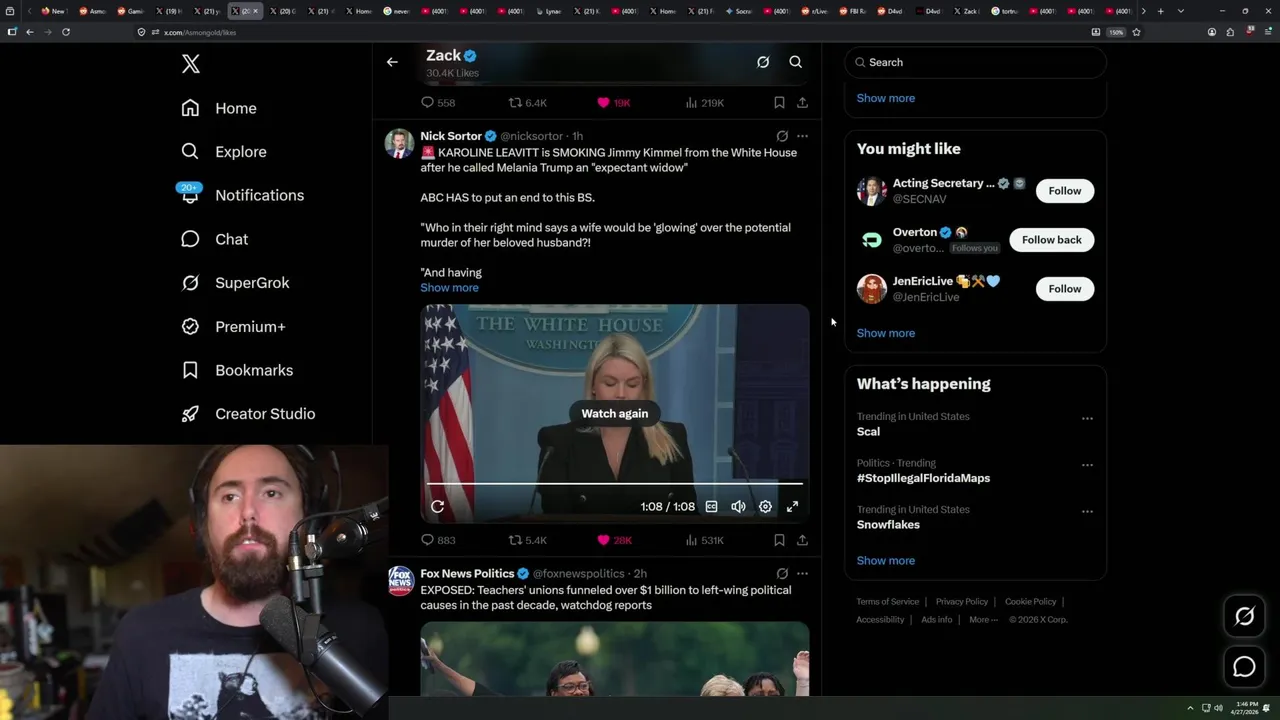The width and height of the screenshot is (1280, 720).
Task: Unlike the post with 19K likes
Action: pos(613,103)
